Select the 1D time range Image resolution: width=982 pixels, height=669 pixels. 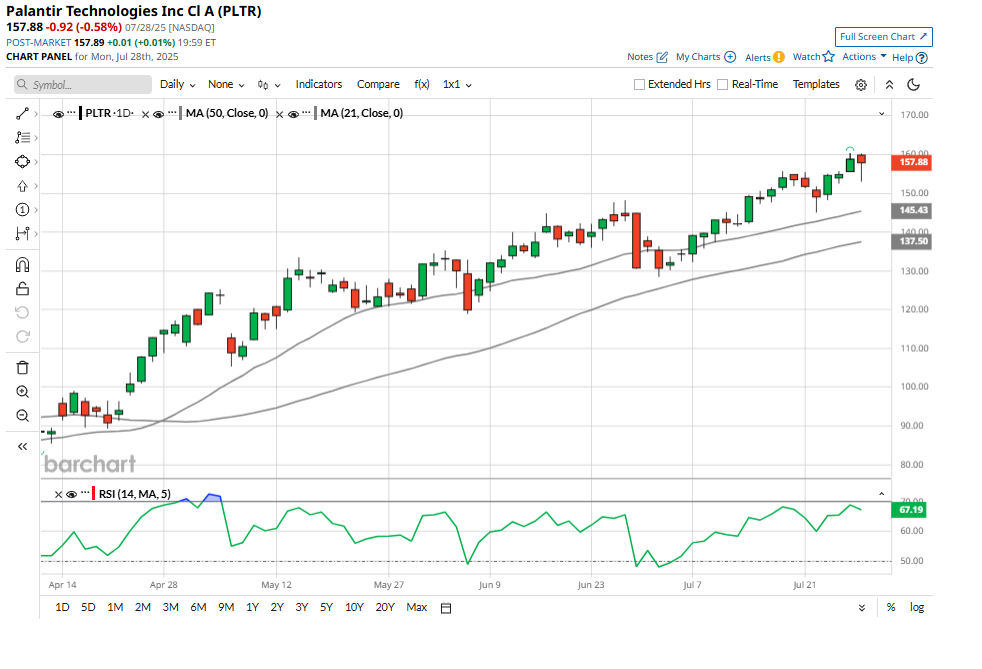tap(62, 608)
